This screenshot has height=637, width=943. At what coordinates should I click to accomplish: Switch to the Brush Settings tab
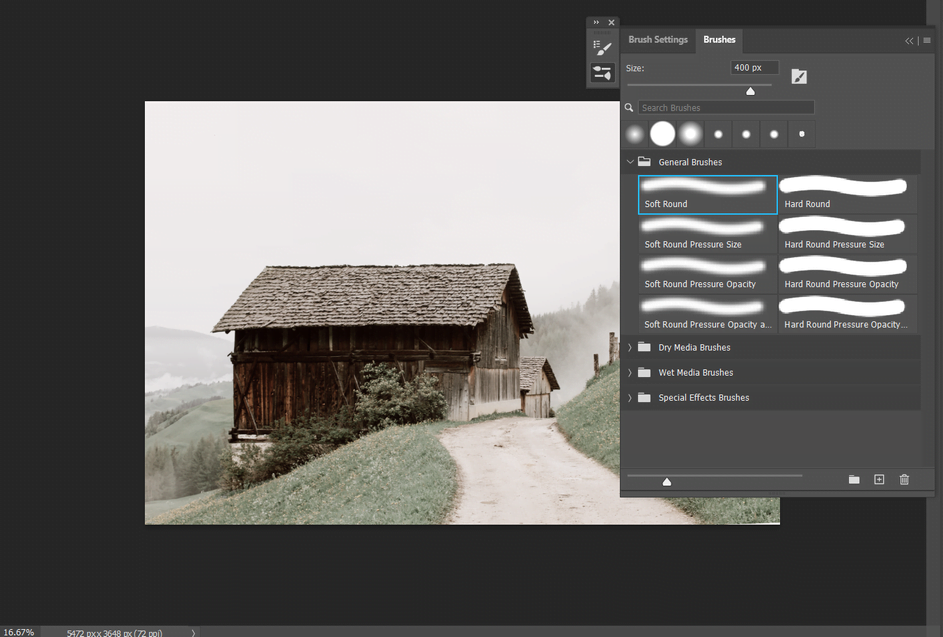657,40
